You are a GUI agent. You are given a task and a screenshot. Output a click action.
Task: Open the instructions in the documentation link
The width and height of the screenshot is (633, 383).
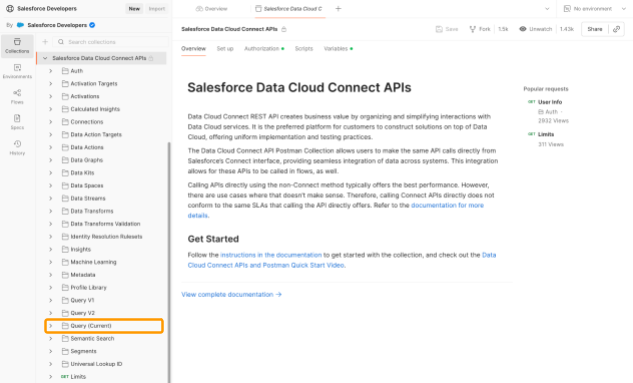point(271,255)
